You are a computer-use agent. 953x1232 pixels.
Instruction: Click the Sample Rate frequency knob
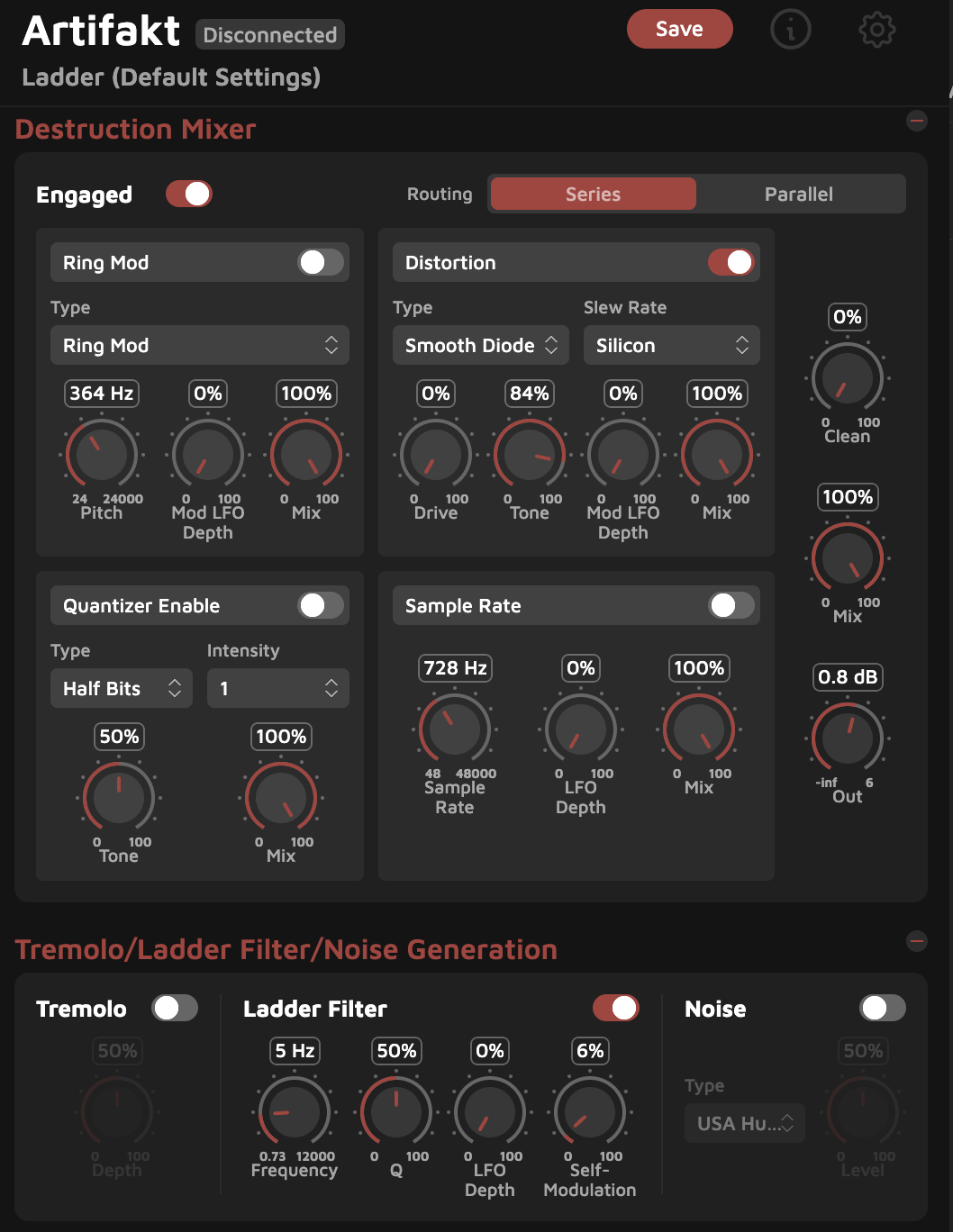(x=455, y=729)
